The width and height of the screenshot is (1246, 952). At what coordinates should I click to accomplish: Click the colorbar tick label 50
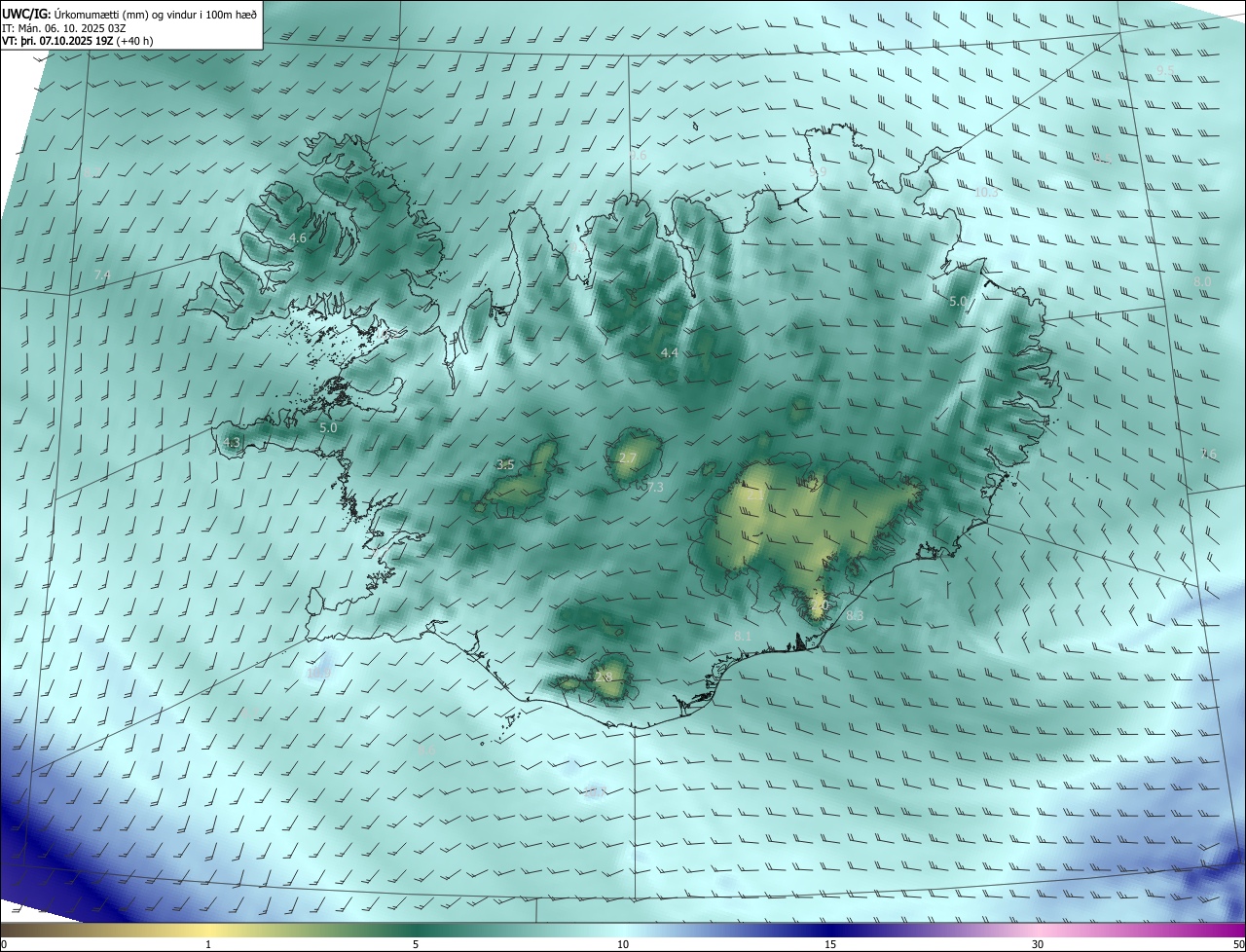tap(1238, 944)
